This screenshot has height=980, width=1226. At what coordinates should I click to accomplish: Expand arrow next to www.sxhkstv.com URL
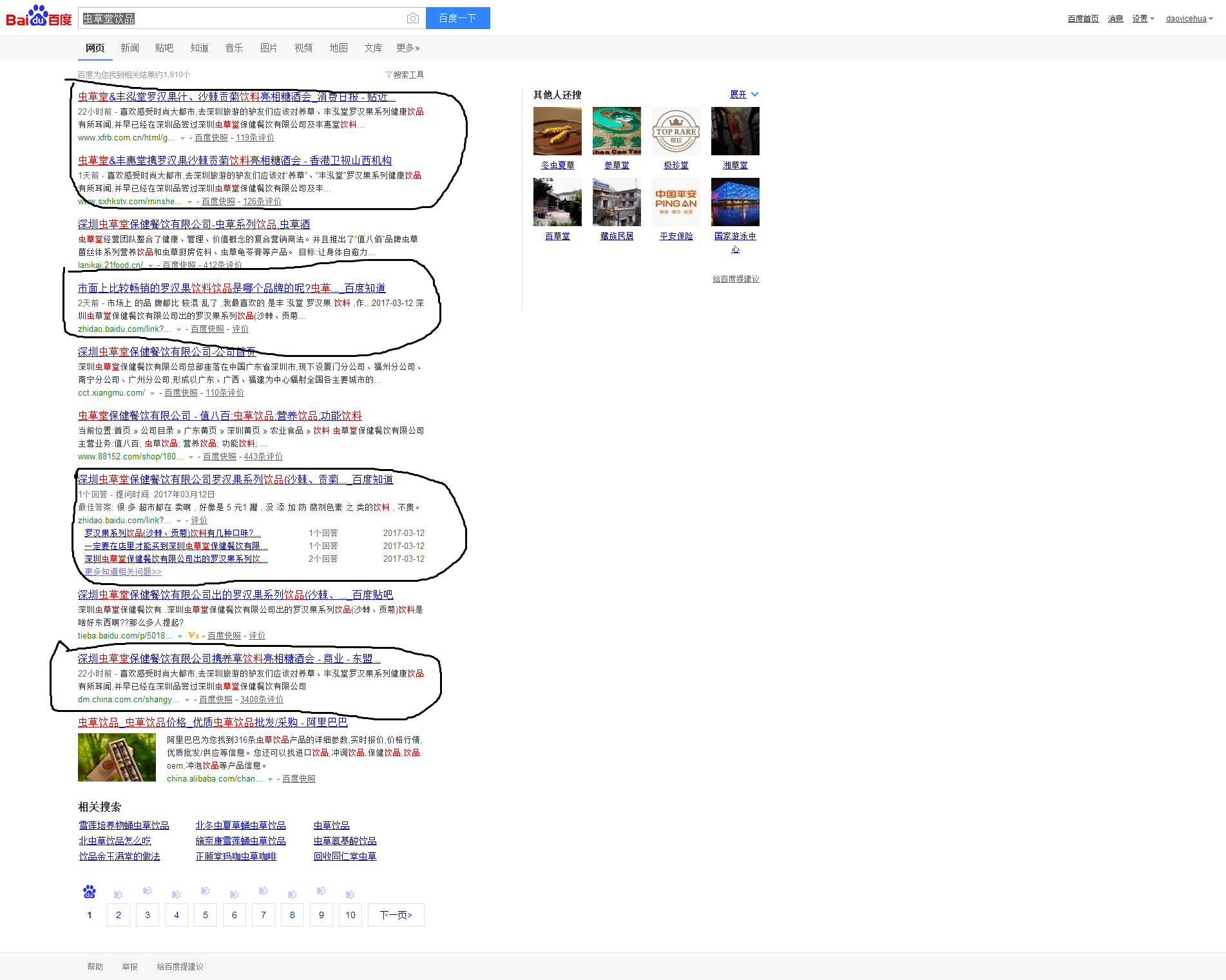point(189,202)
